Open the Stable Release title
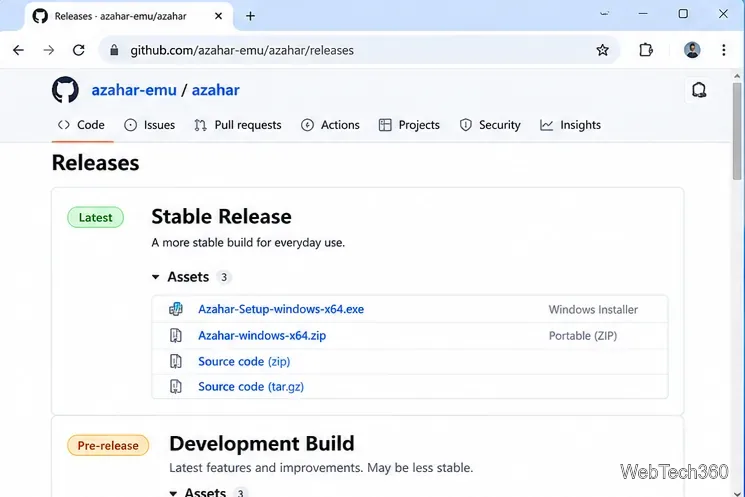The image size is (745, 497). click(x=221, y=217)
